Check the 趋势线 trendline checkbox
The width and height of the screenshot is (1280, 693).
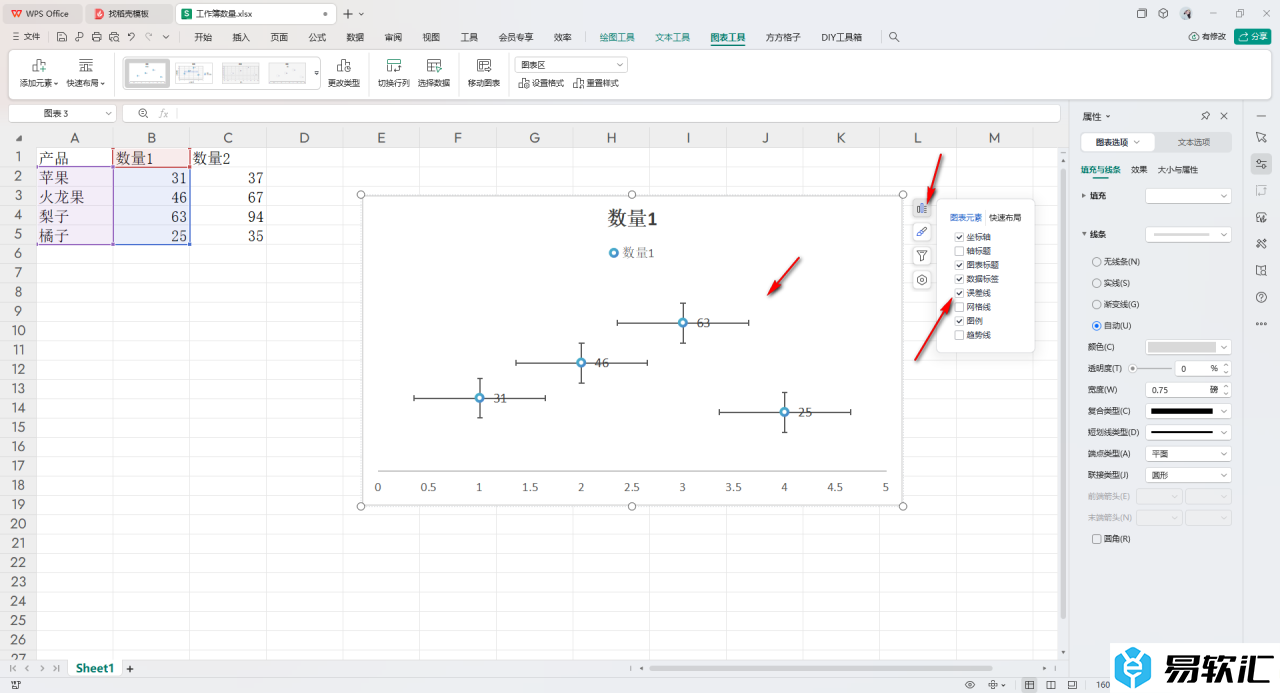(x=960, y=335)
